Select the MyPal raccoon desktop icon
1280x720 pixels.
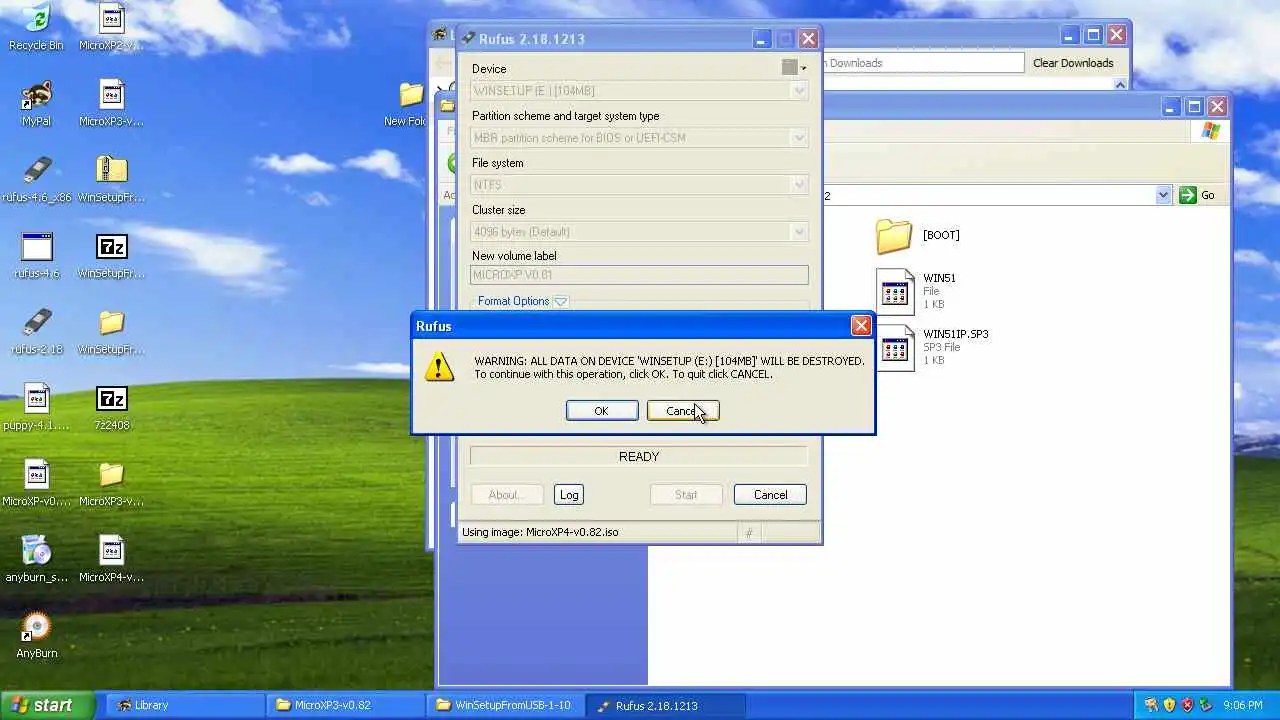pyautogui.click(x=36, y=94)
